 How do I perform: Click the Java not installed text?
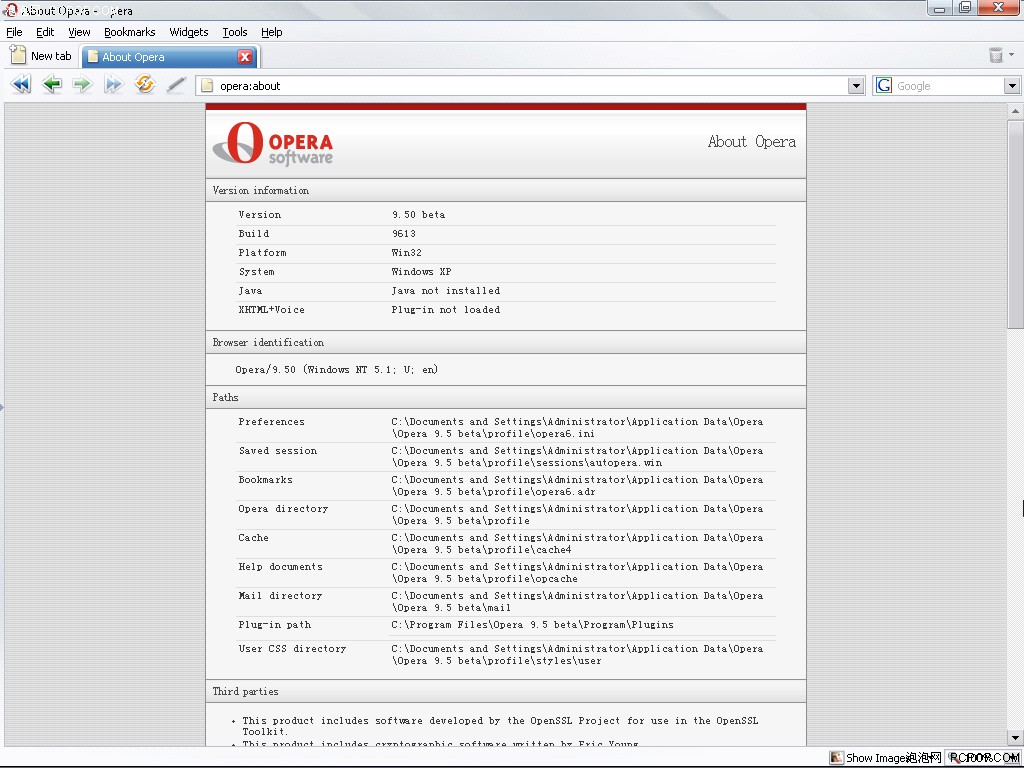point(446,291)
